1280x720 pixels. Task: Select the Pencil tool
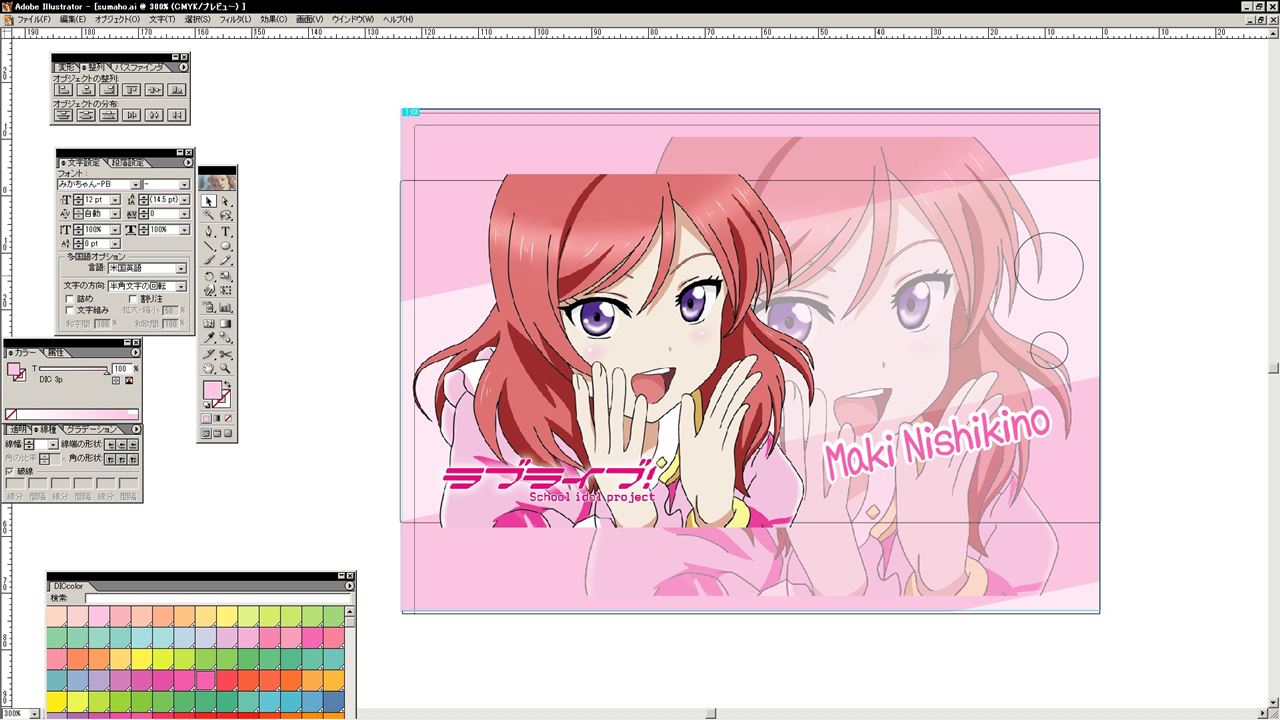click(226, 260)
